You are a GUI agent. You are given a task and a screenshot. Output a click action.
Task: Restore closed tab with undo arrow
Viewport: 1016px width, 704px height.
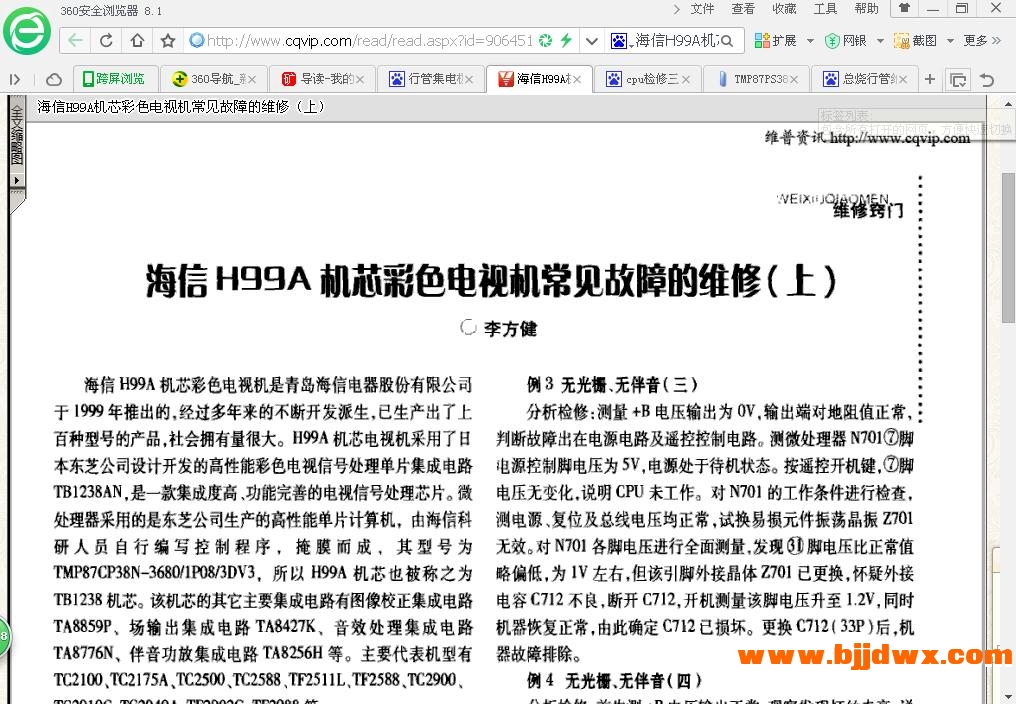click(x=987, y=80)
